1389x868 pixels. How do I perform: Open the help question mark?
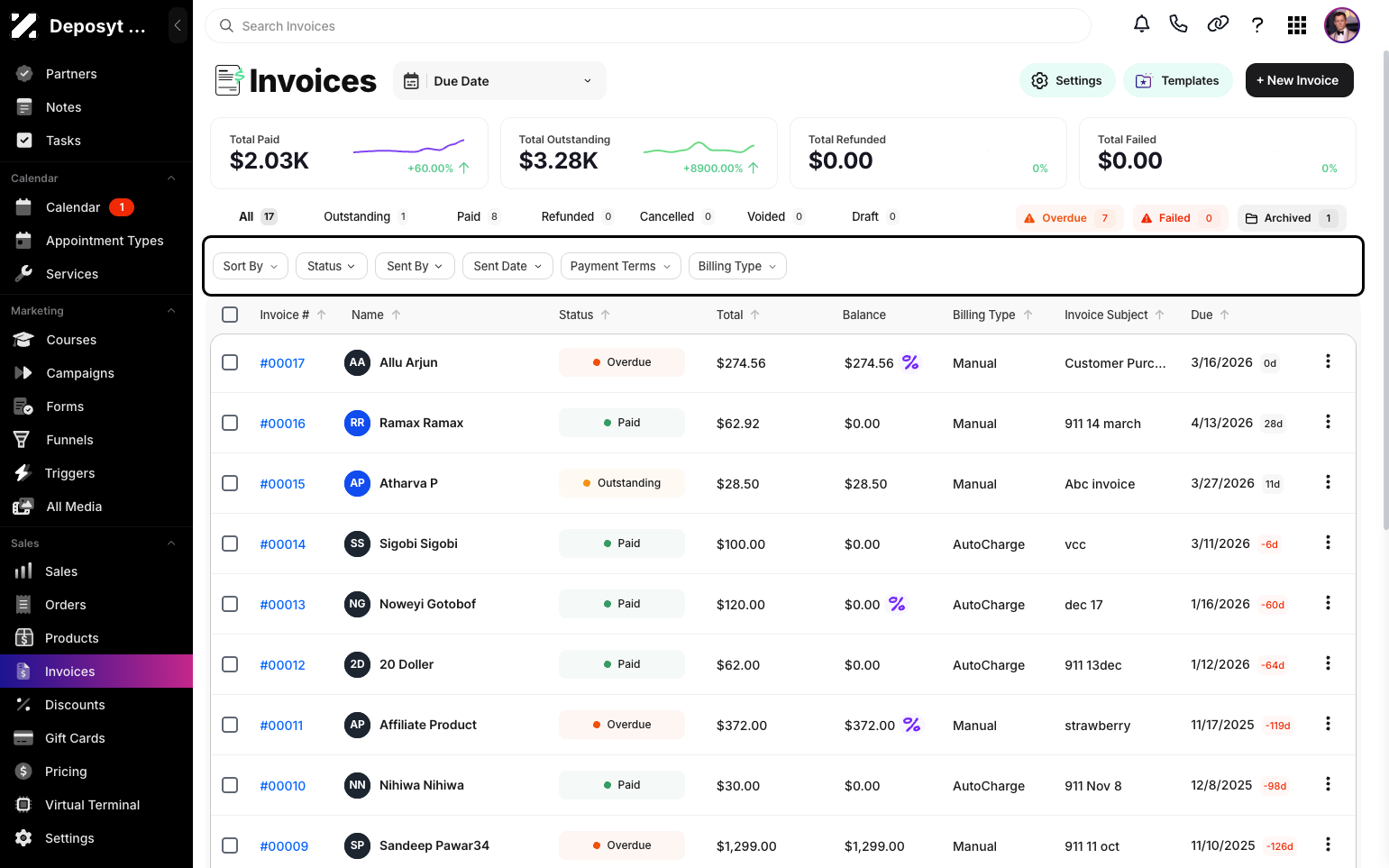1257,25
